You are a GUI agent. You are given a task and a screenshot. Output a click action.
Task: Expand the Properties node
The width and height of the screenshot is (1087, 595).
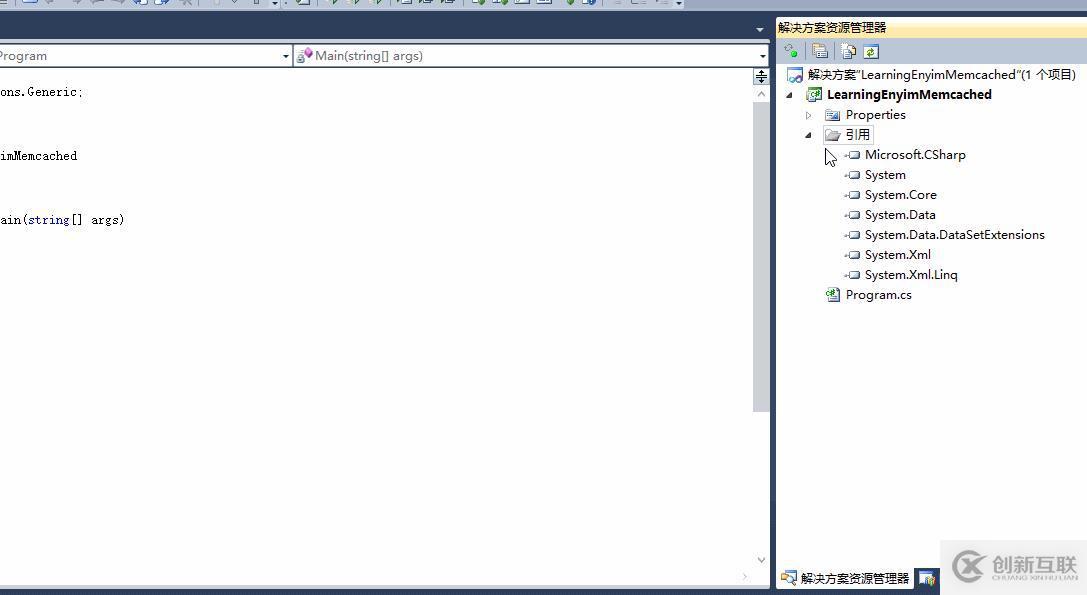coord(808,114)
